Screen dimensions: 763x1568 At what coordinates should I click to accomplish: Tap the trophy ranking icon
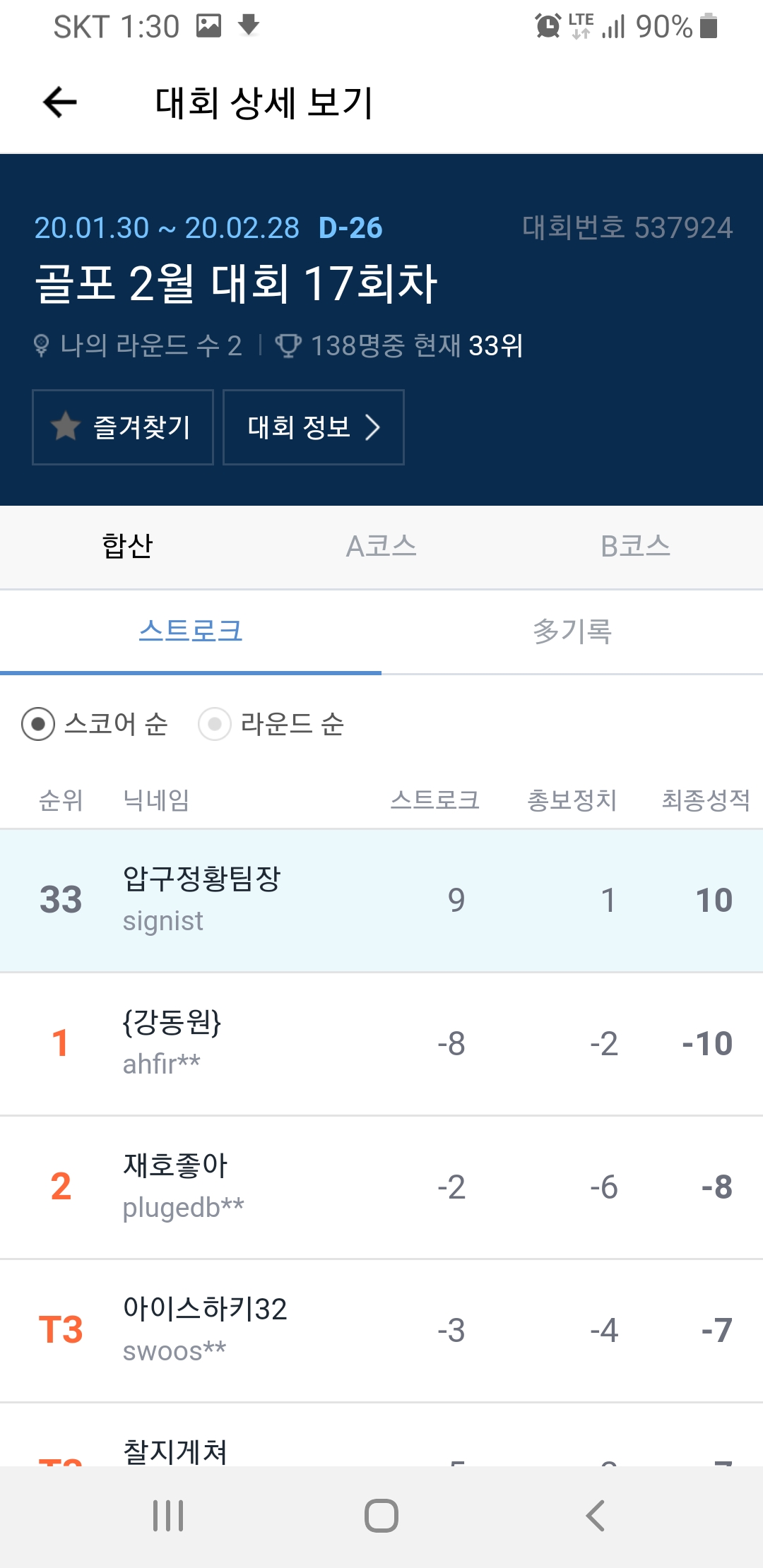(288, 346)
